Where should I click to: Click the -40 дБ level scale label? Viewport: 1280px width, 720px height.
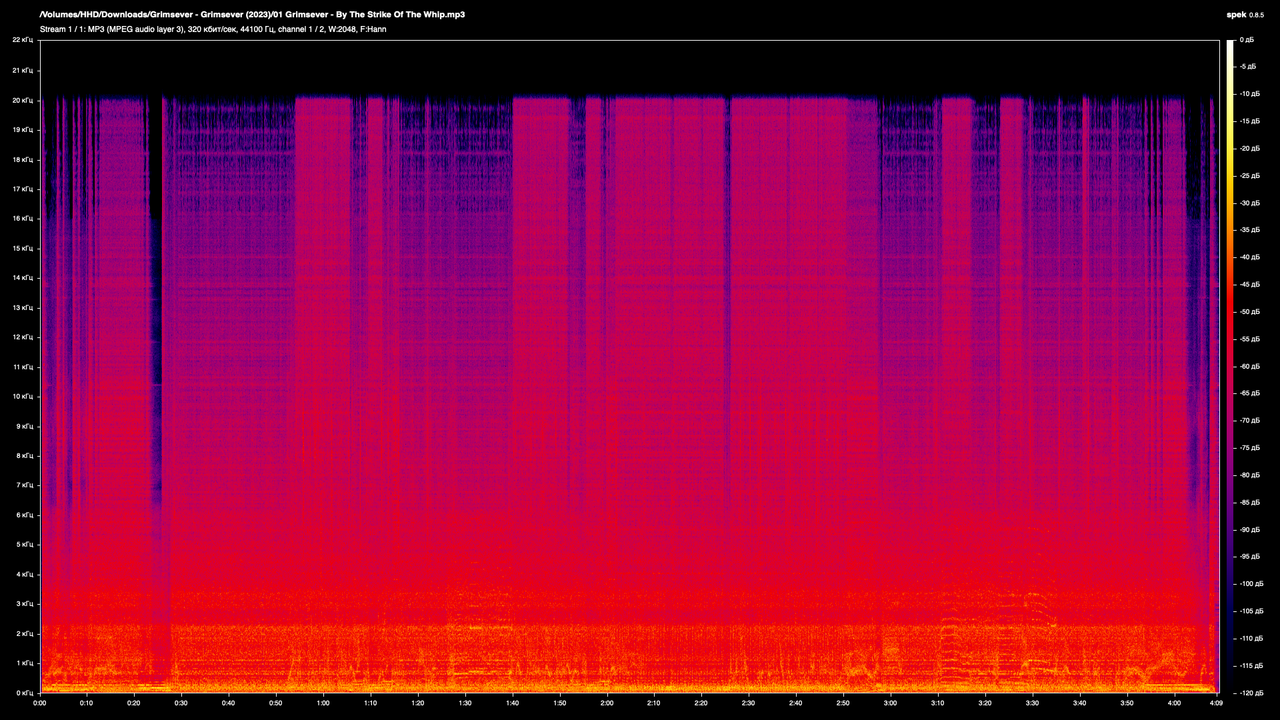(x=1251, y=257)
